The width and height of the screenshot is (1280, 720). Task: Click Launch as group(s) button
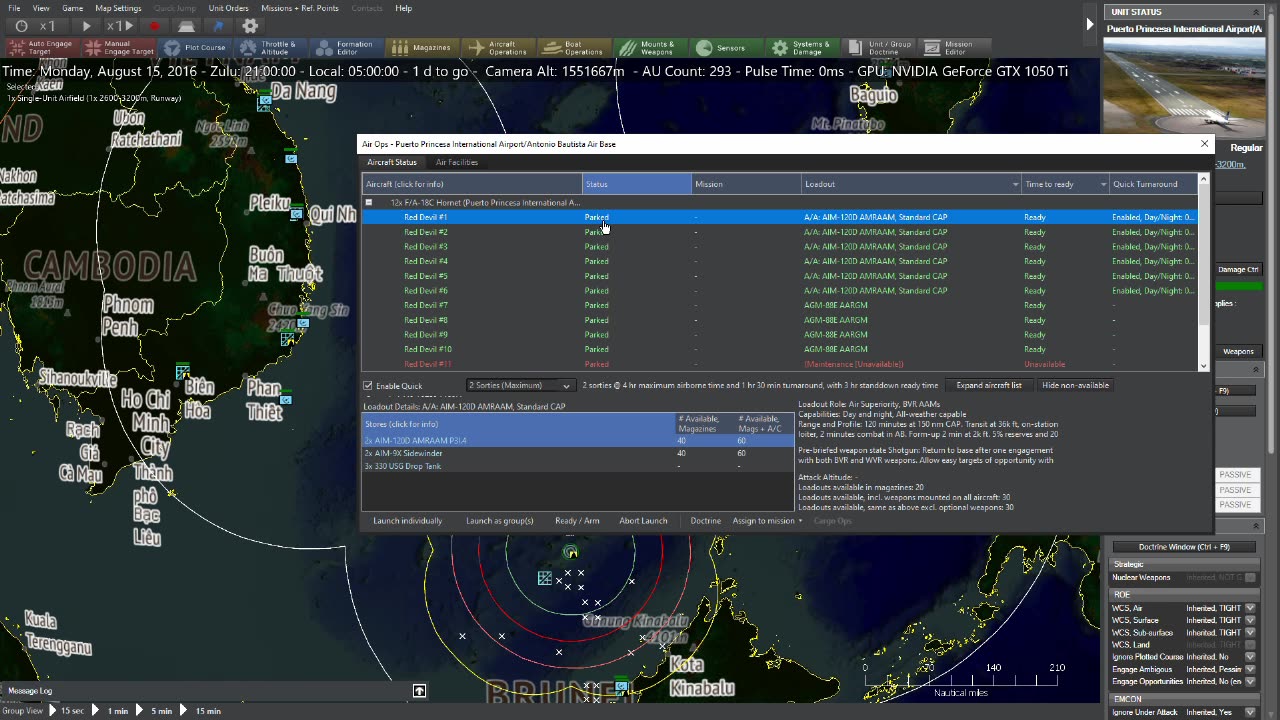pos(500,521)
